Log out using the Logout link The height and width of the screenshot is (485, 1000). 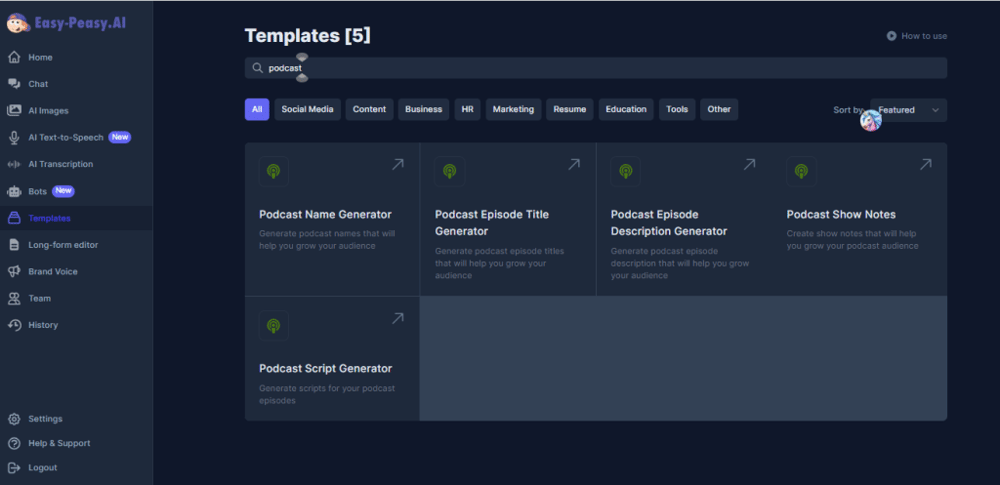pos(42,468)
